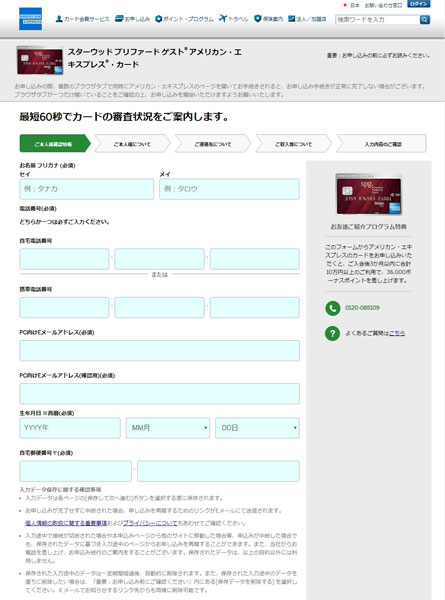Click middle home phone number box
Screen dimensions: 445x600
pos(159,259)
